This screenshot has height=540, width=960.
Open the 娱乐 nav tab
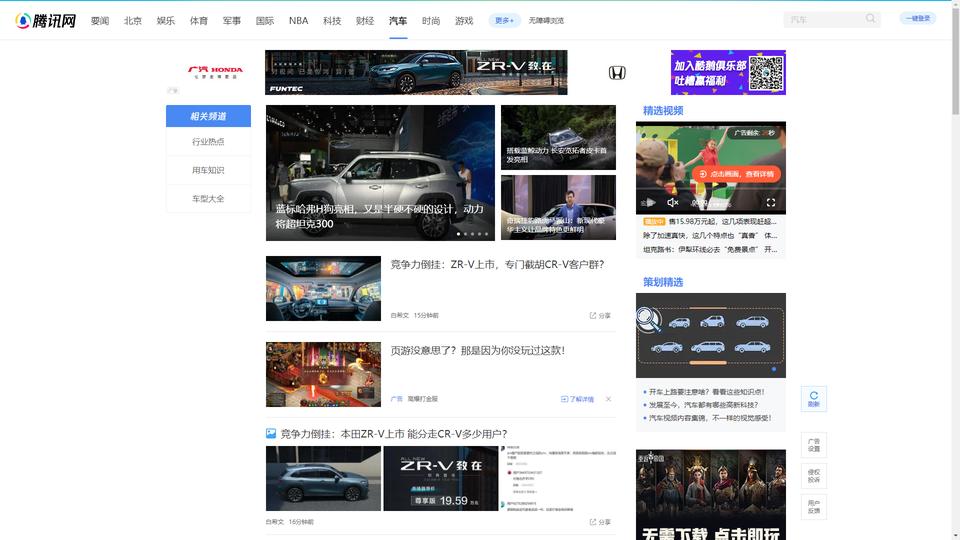click(166, 20)
